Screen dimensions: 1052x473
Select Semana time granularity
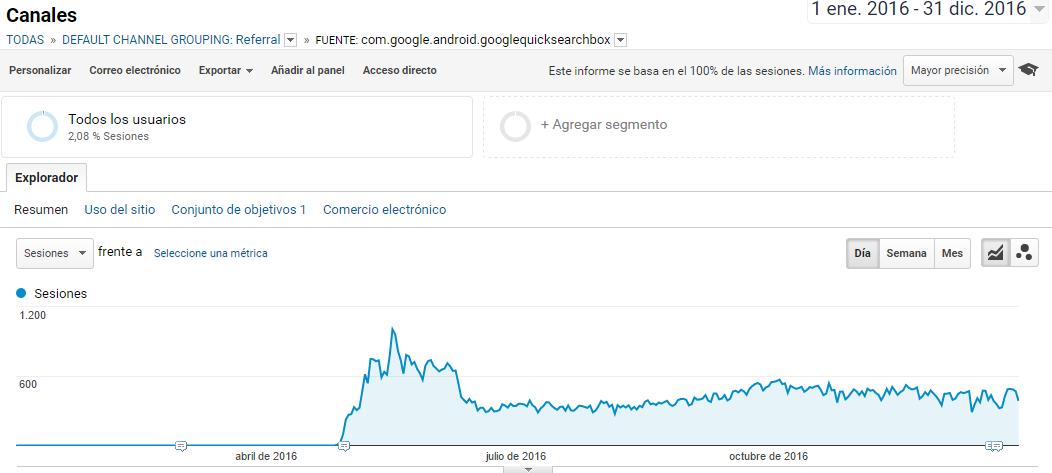coord(906,253)
